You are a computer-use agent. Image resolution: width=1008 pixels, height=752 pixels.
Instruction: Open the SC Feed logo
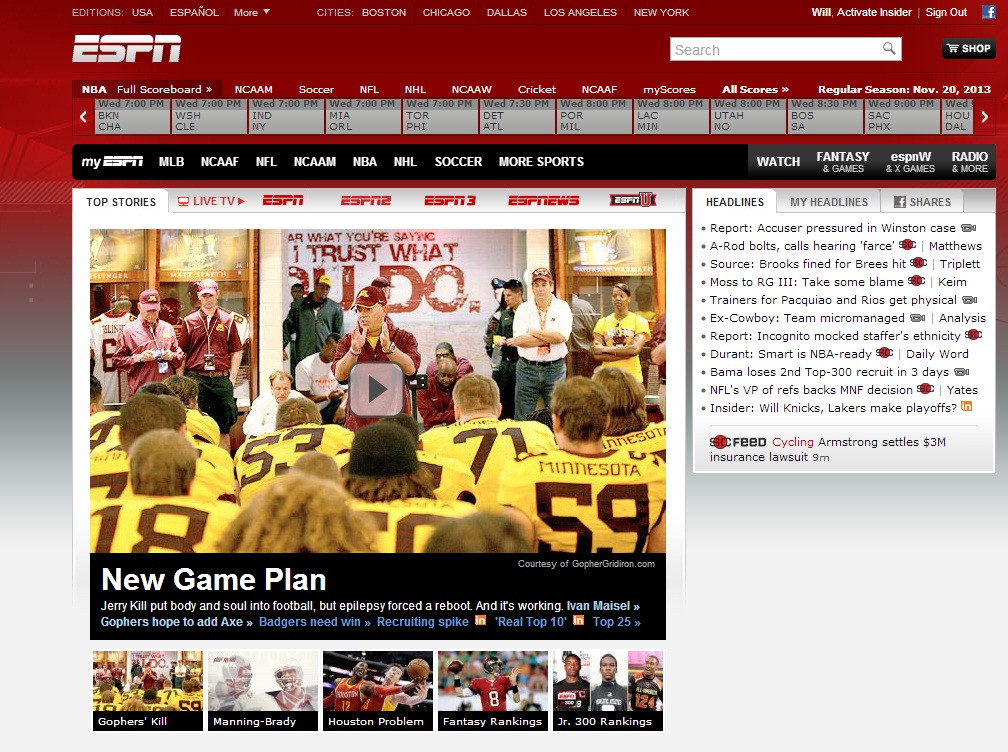(x=738, y=442)
